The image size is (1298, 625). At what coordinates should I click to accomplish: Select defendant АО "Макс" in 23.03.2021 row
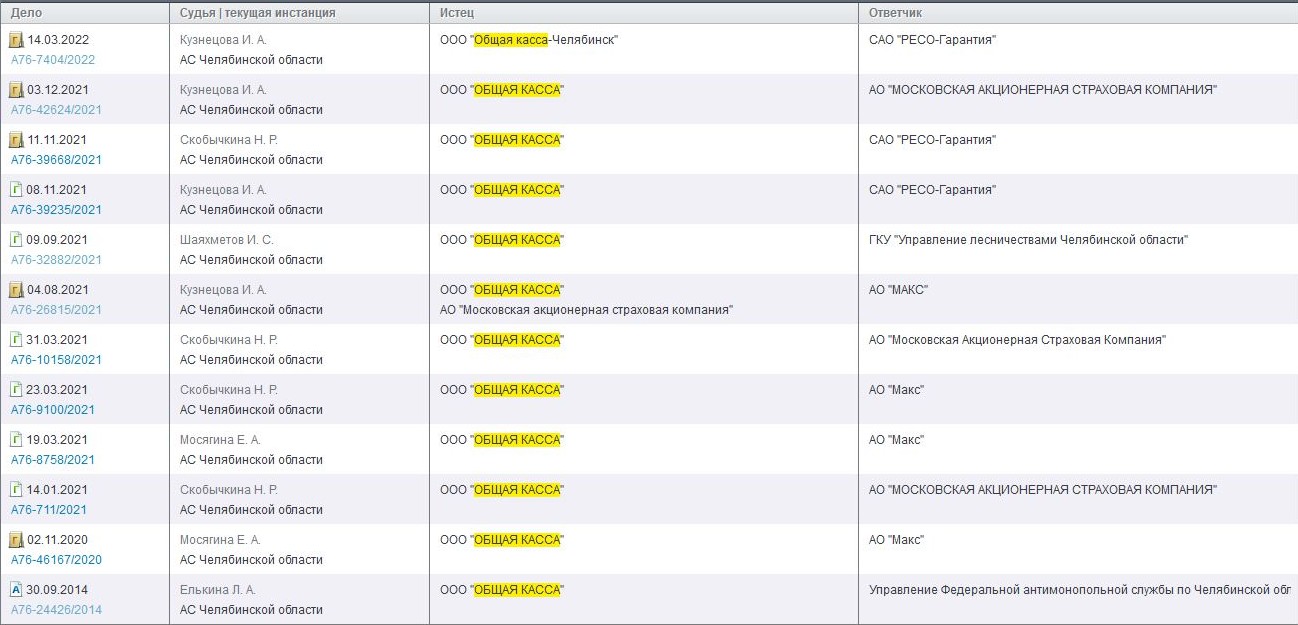pos(897,390)
